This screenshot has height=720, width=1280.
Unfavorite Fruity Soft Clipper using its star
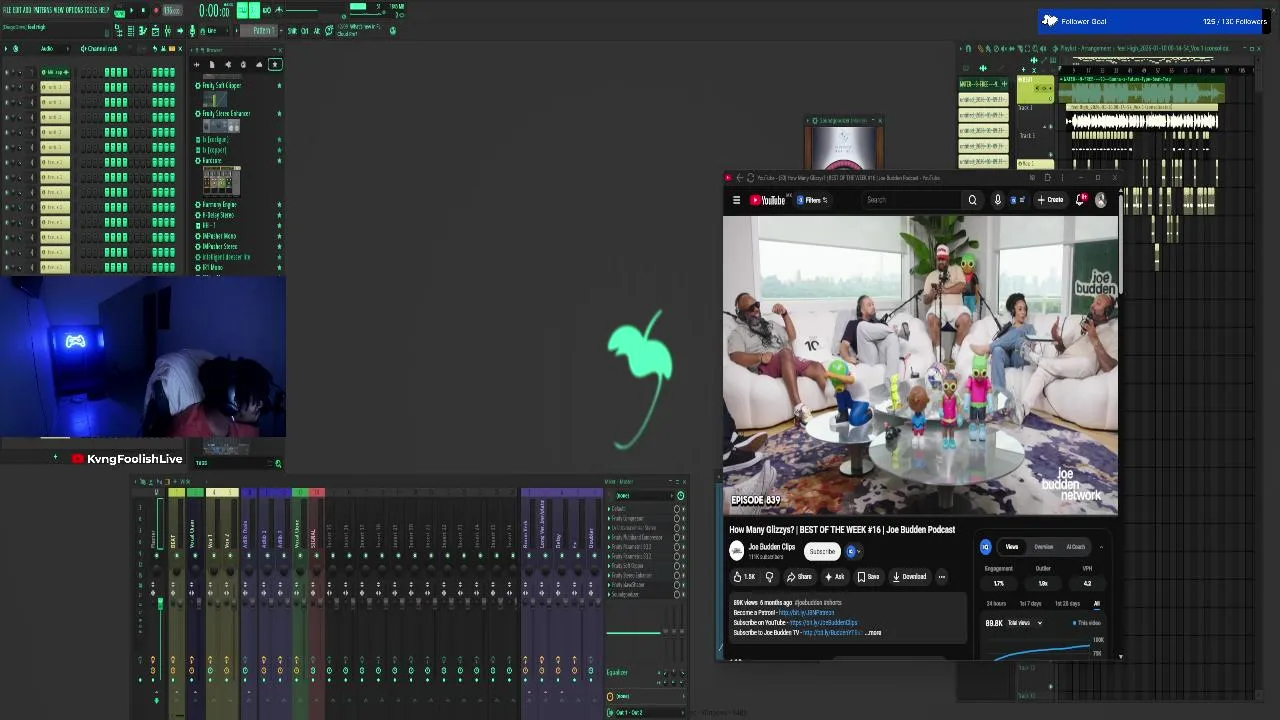click(279, 85)
